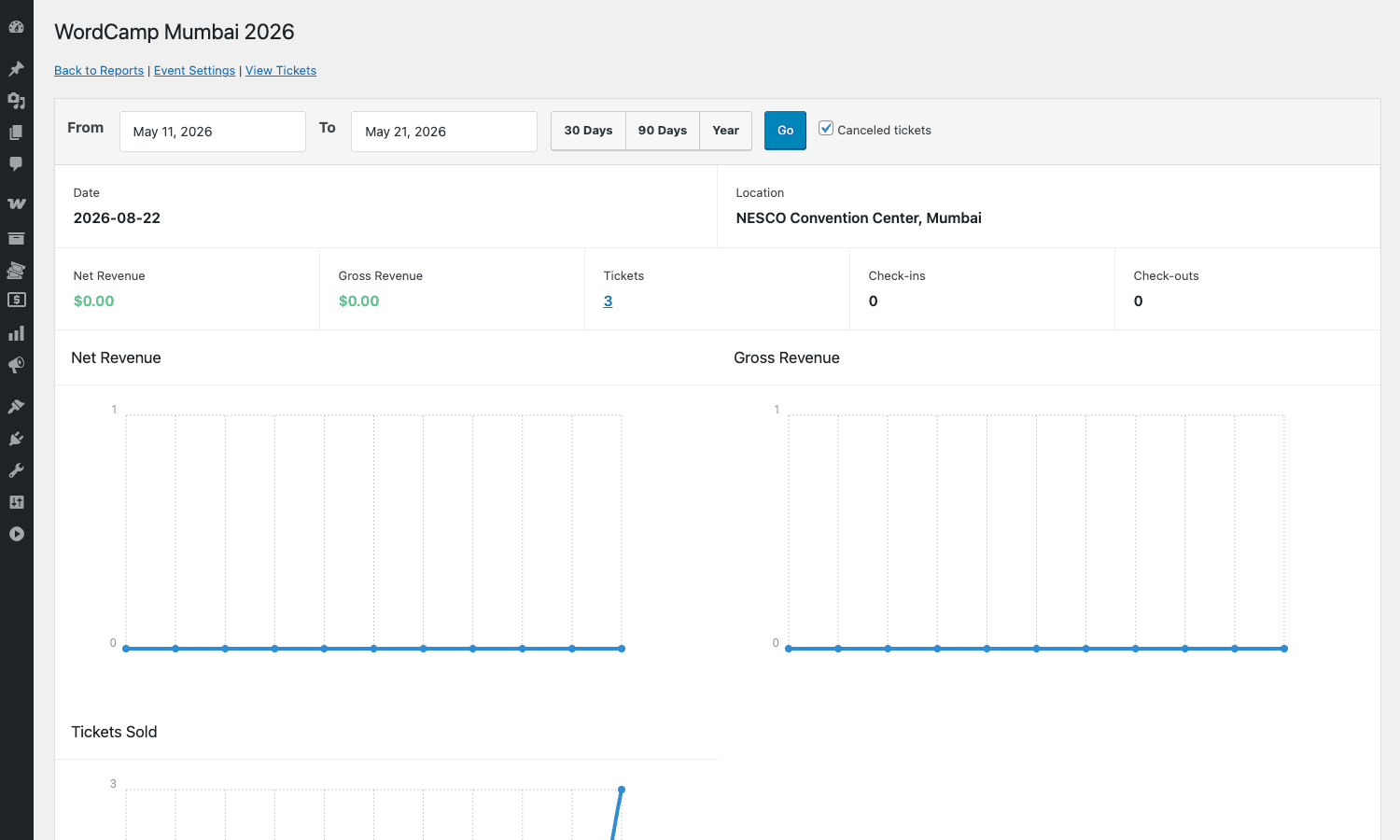Open the Tools wrench icon
Image resolution: width=1400 pixels, height=840 pixels.
(x=16, y=470)
